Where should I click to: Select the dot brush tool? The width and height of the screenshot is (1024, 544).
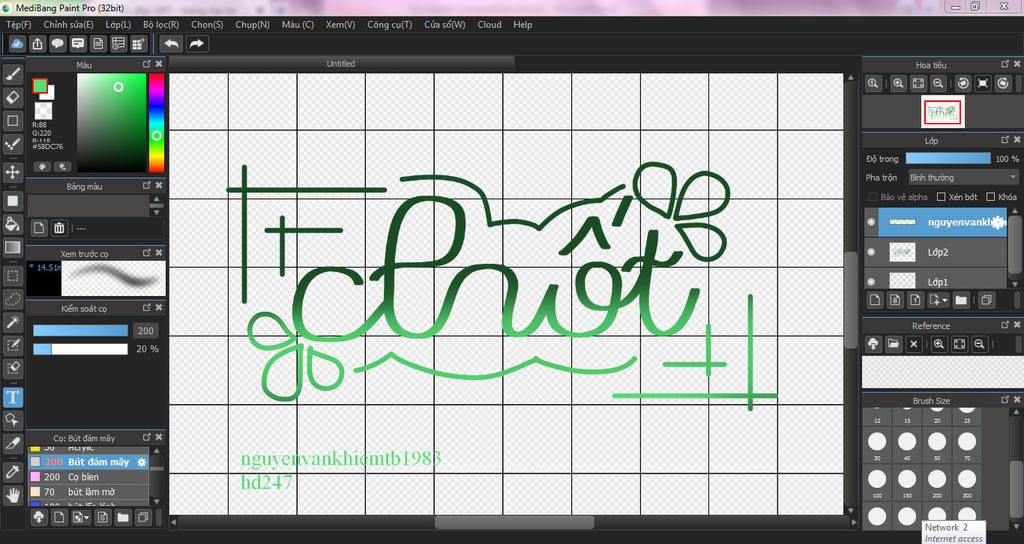tap(12, 144)
